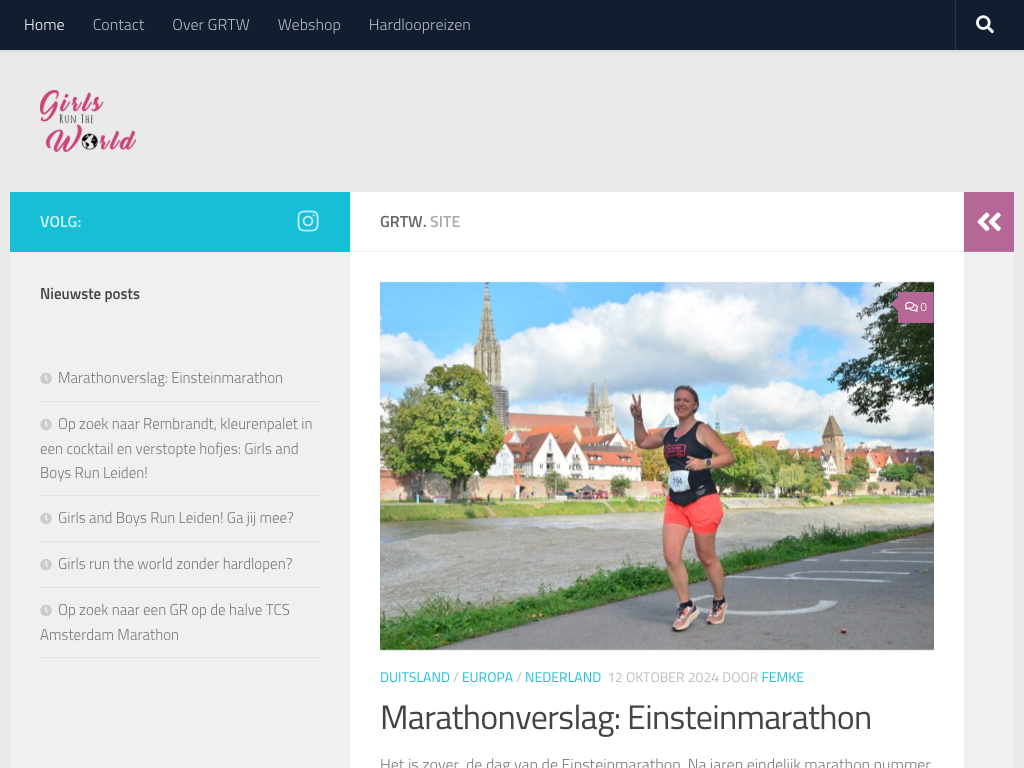Filter by the Nederland category
The image size is (1024, 768).
click(x=563, y=677)
